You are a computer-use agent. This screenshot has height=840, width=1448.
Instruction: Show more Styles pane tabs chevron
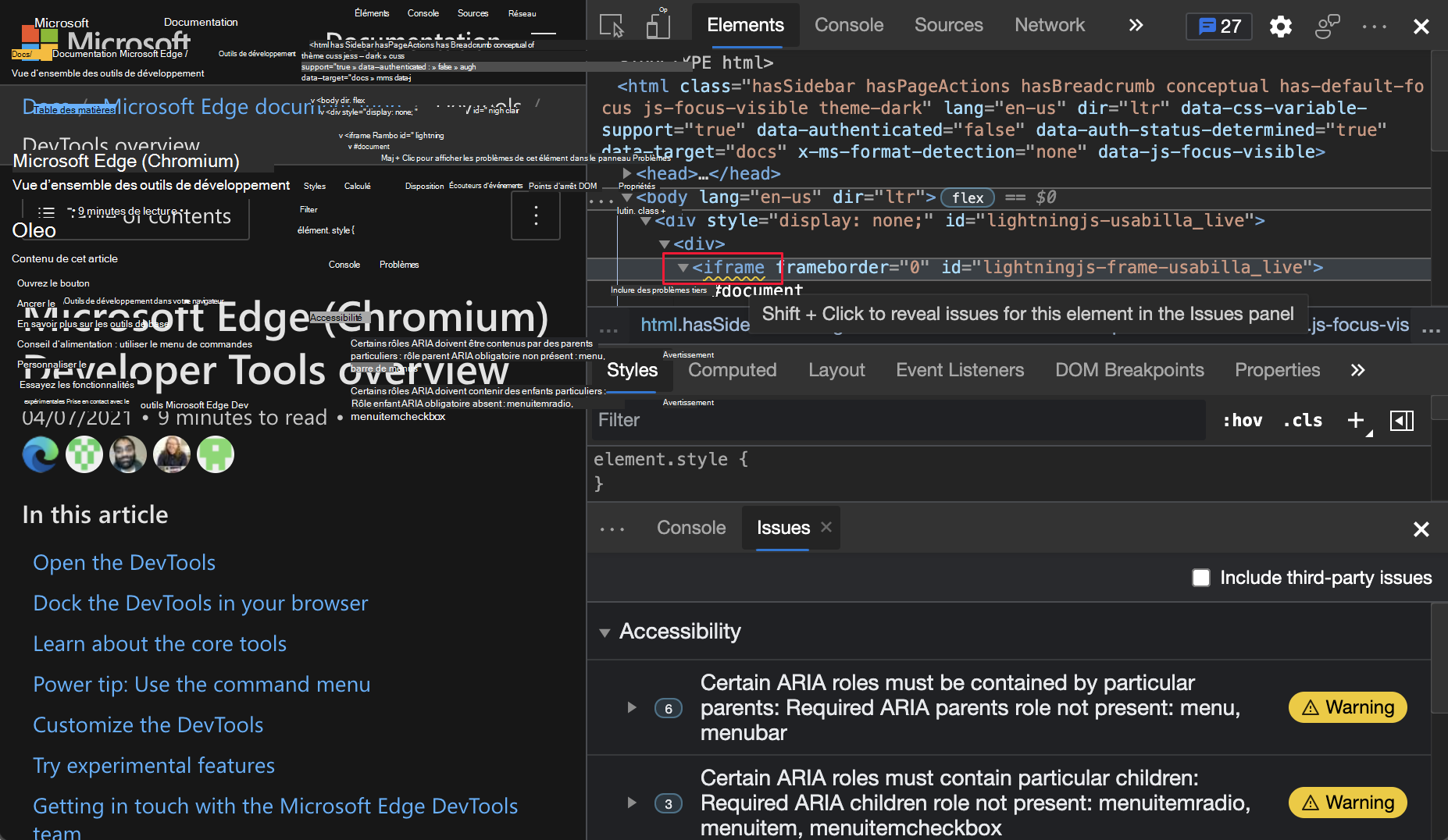pyautogui.click(x=1357, y=370)
